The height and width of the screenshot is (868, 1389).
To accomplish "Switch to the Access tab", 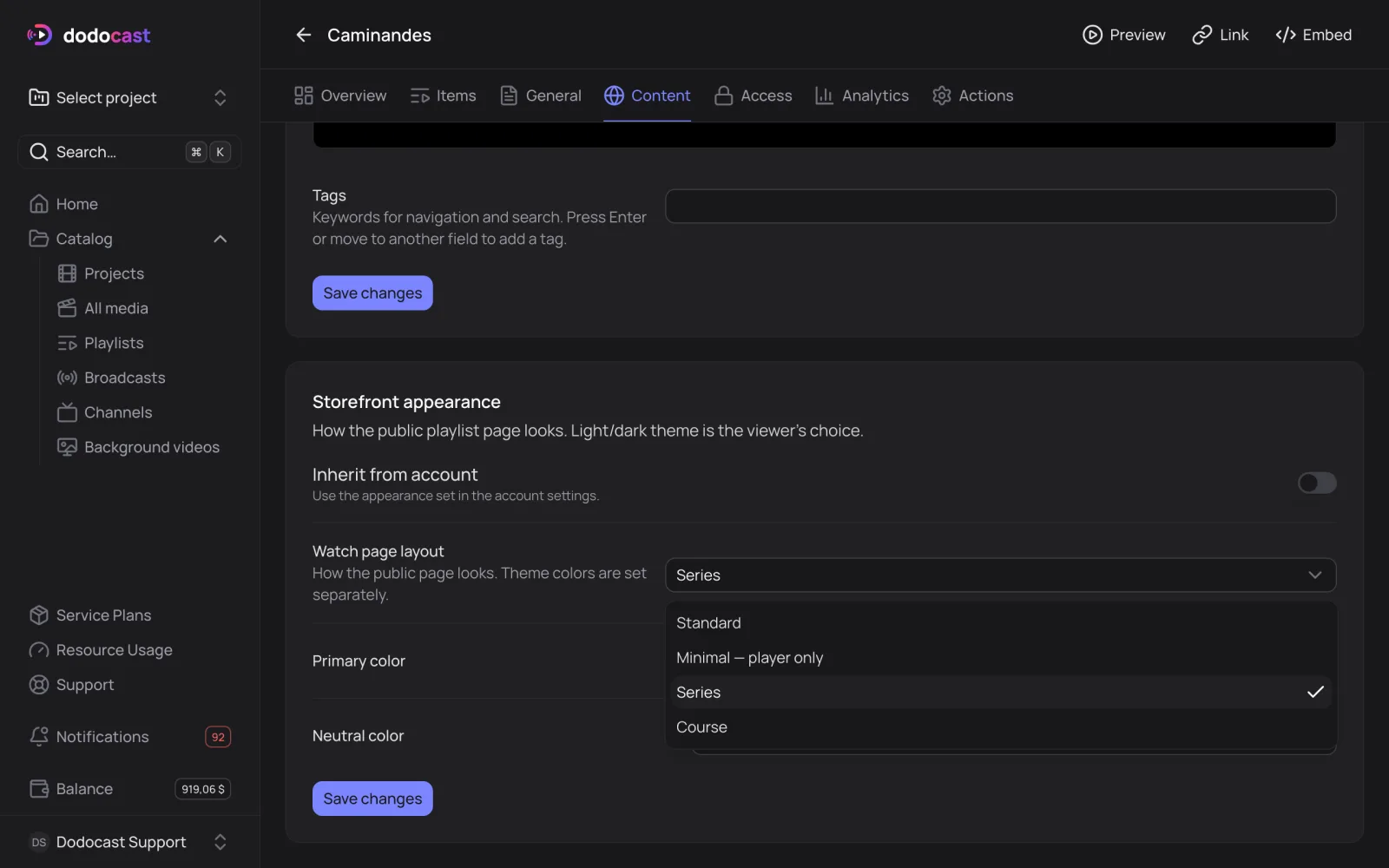I will (x=753, y=95).
